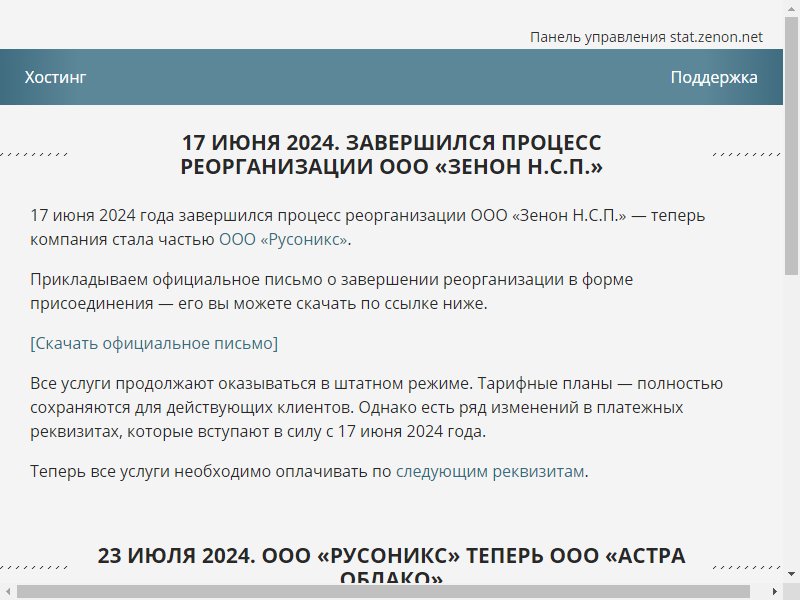Click sentence 'Теперь все услуги необходимо оплачивать'
Image resolution: width=800 pixels, height=600 pixels.
pyautogui.click(x=309, y=471)
